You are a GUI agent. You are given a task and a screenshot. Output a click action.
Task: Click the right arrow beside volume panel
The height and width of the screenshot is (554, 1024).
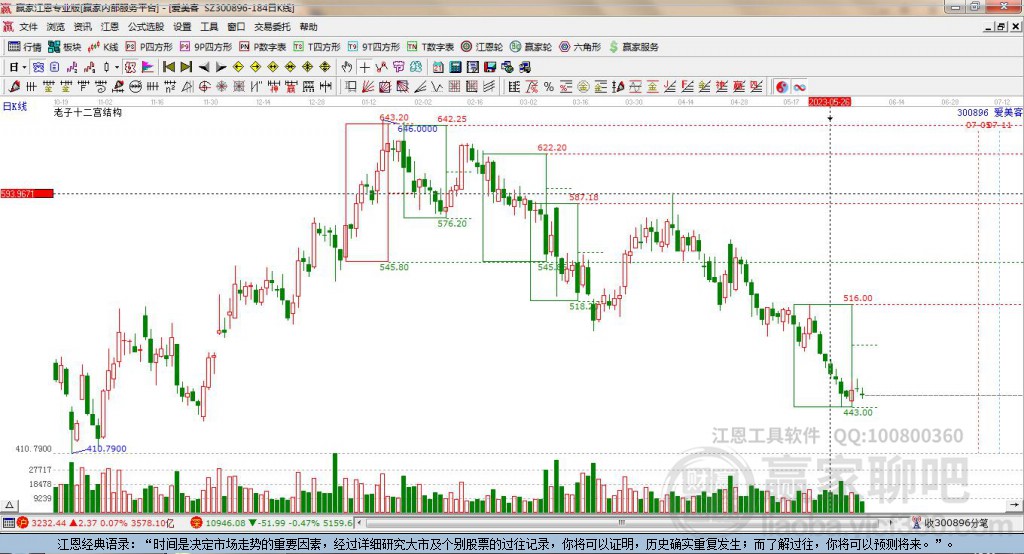click(x=1014, y=505)
